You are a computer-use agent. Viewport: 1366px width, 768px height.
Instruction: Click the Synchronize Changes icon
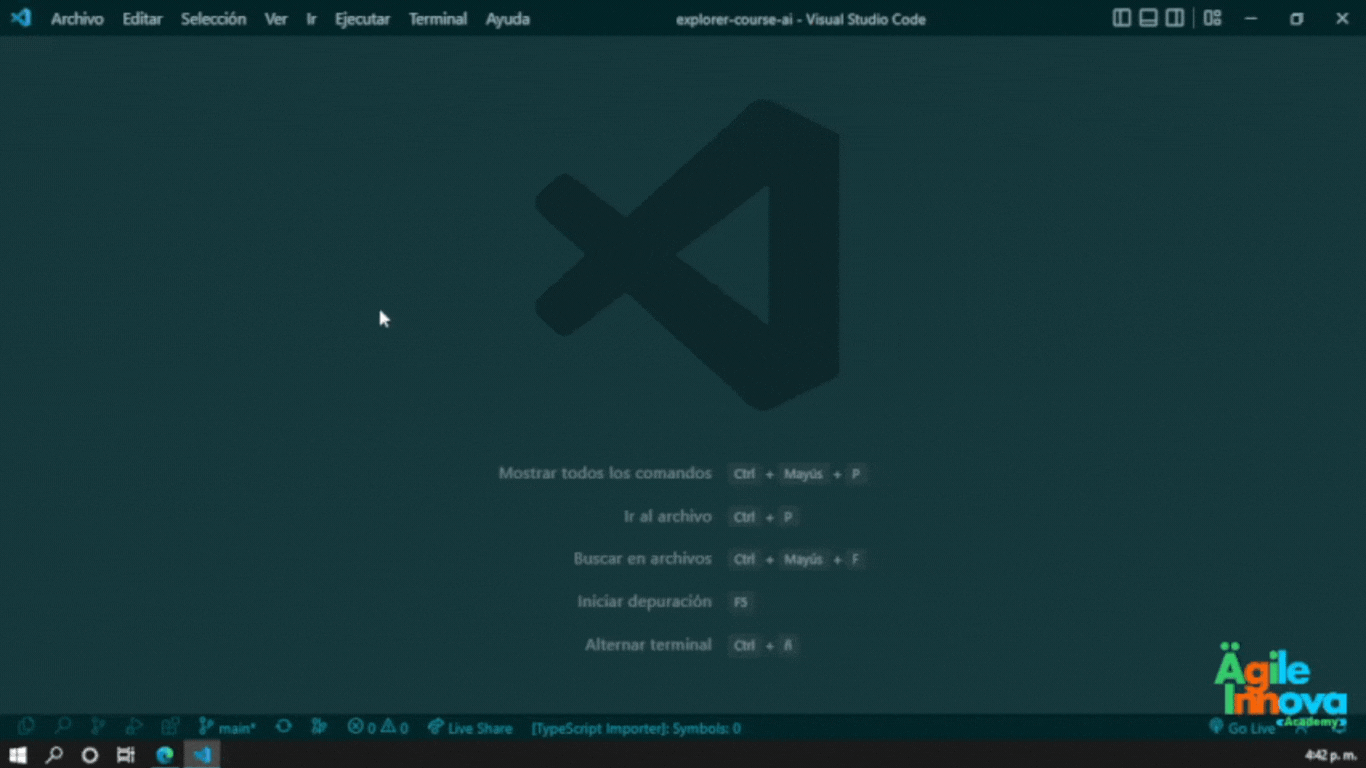[284, 727]
